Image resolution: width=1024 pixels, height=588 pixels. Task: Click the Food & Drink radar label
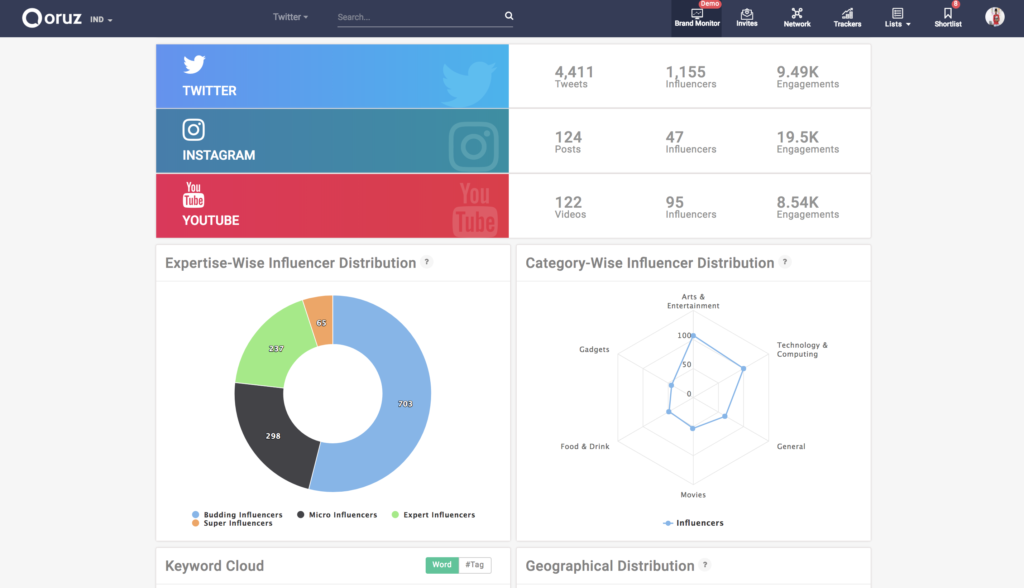pyautogui.click(x=584, y=446)
